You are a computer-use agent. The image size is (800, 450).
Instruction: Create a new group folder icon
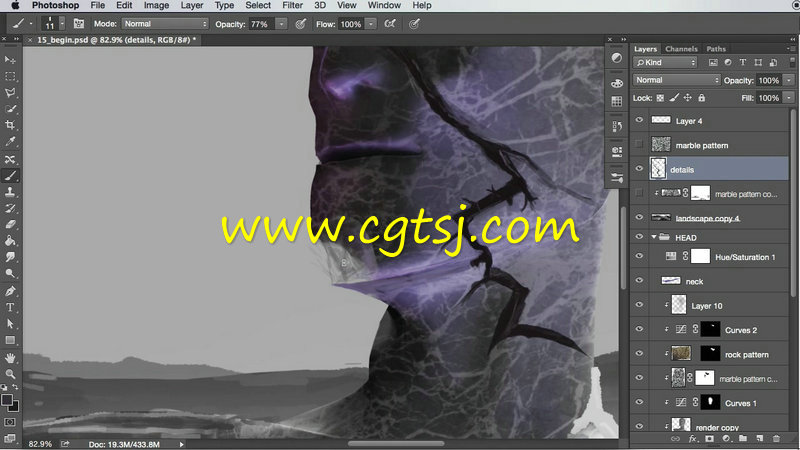tap(743, 439)
